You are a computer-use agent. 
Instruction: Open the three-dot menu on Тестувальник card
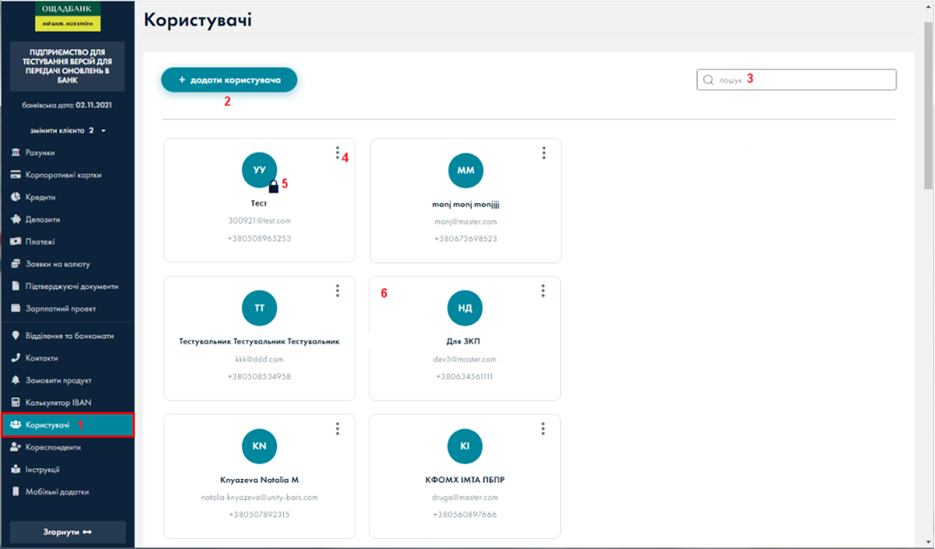(338, 291)
